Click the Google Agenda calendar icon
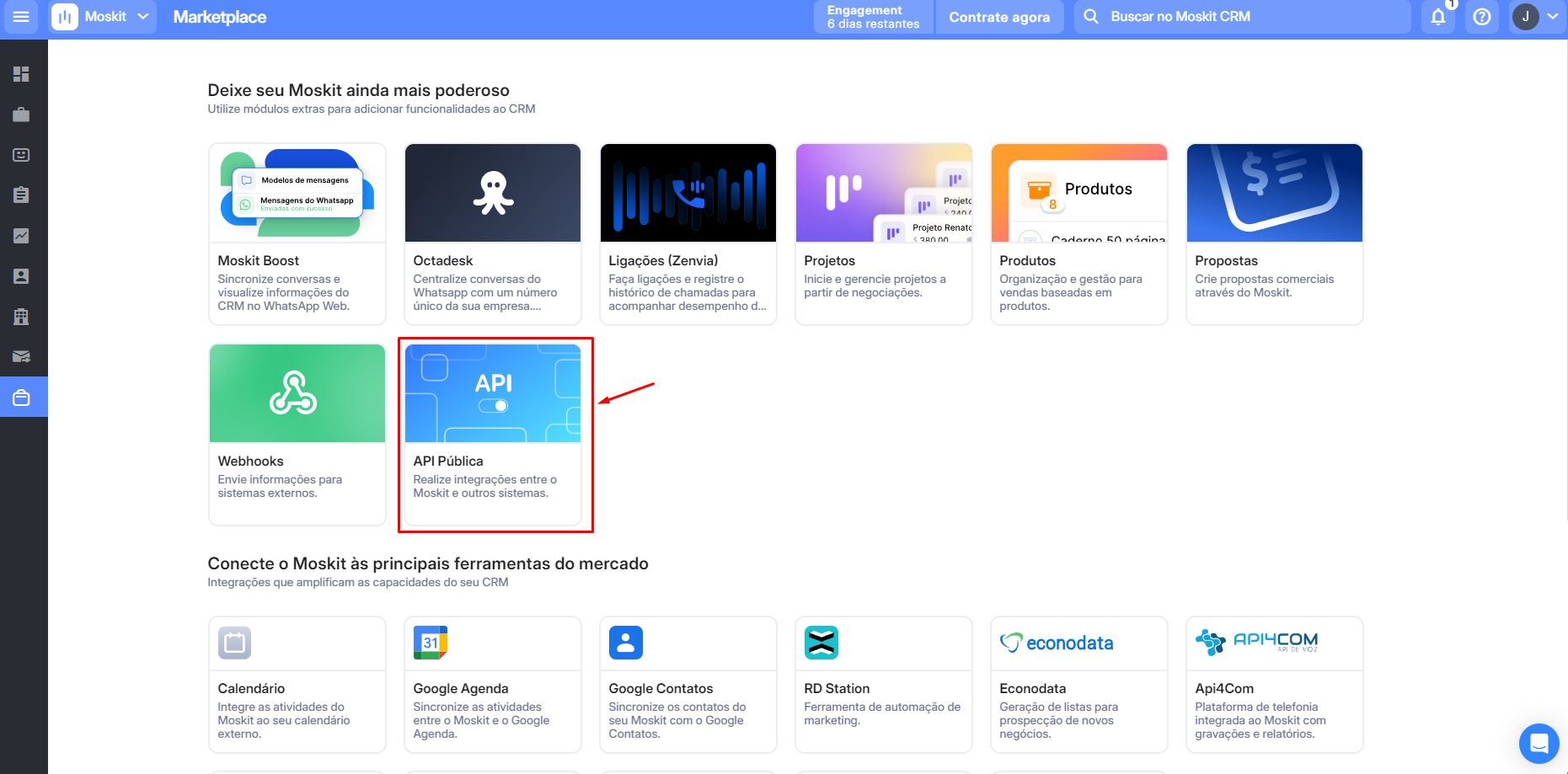The image size is (1568, 774). [x=430, y=643]
